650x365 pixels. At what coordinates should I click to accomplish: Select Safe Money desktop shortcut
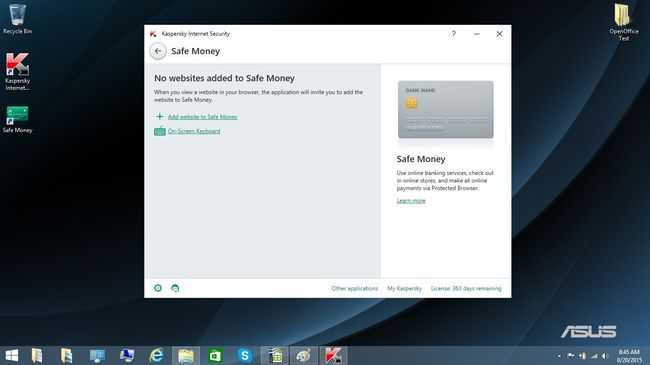click(17, 119)
